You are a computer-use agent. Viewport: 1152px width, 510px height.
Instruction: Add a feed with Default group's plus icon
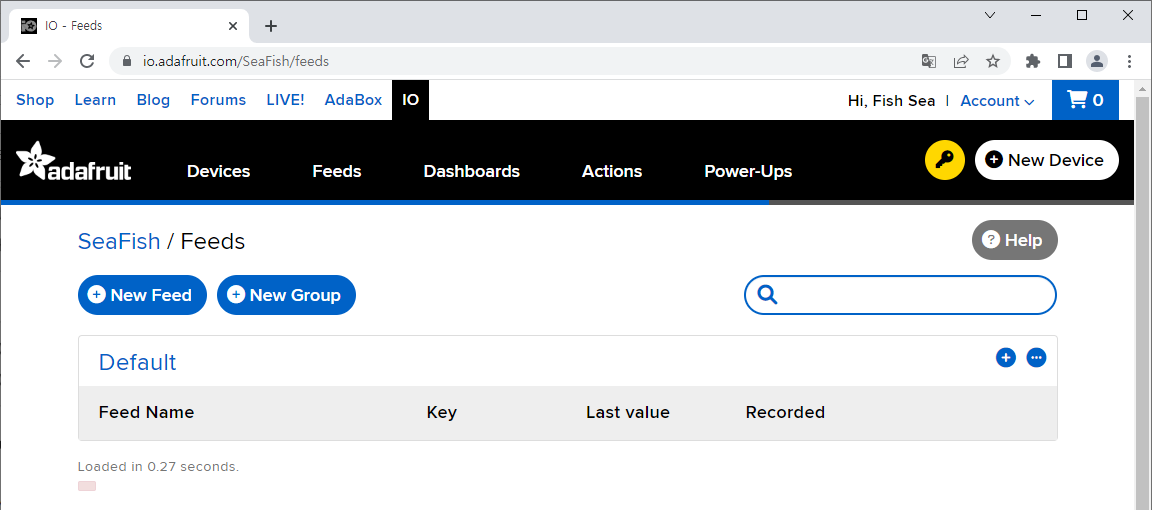[x=1006, y=358]
